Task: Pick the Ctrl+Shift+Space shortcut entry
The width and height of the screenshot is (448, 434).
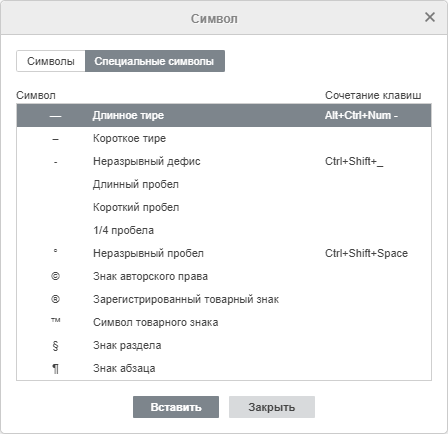Action: (x=366, y=253)
